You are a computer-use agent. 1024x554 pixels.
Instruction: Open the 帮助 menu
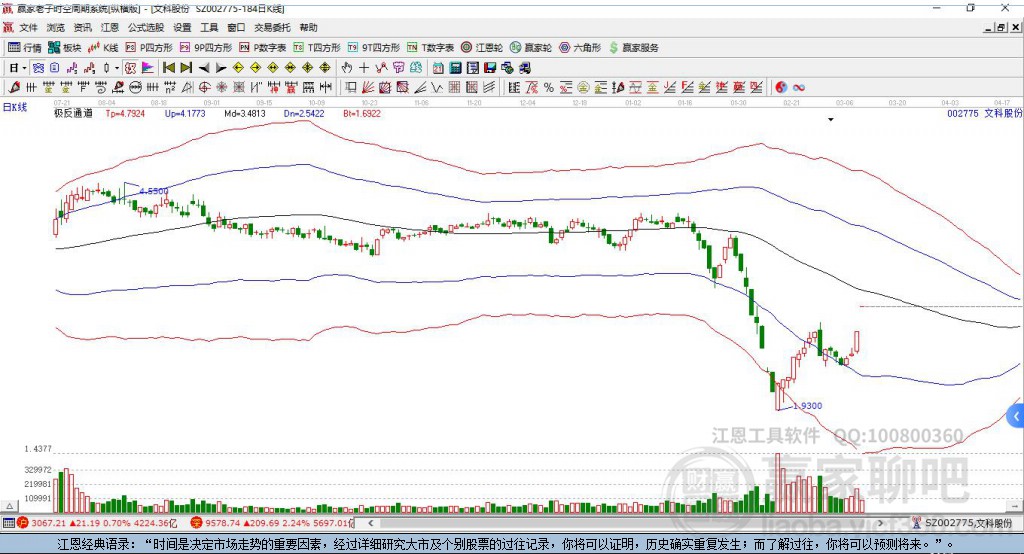[x=308, y=27]
